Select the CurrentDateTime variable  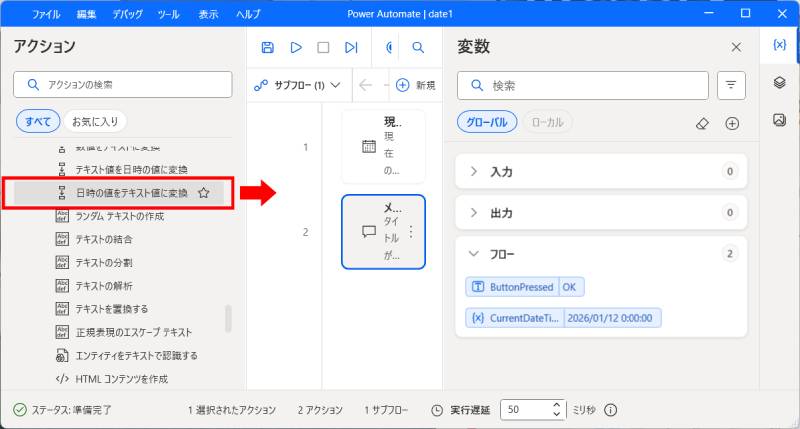tap(563, 318)
